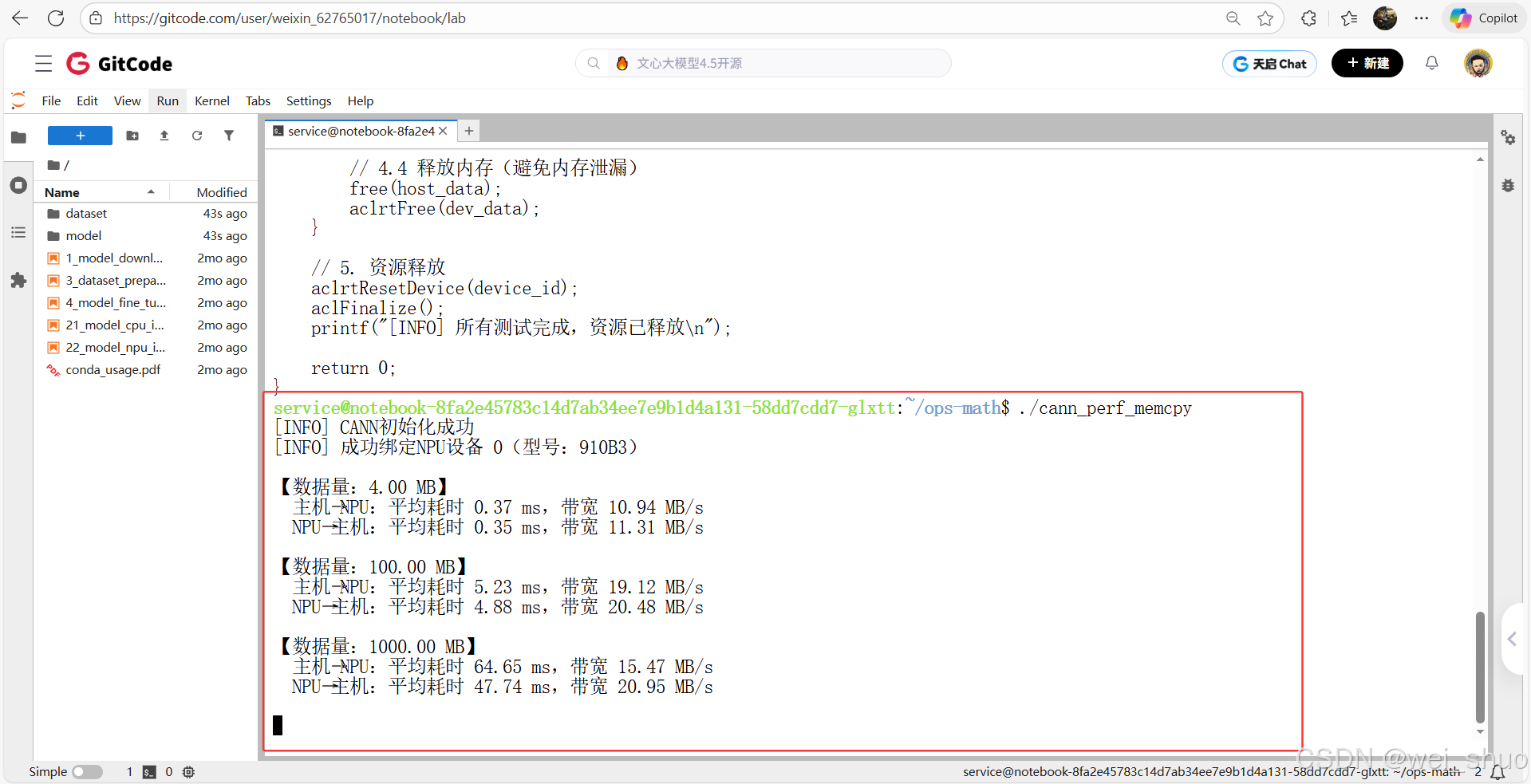1531x784 pixels.
Task: Upload files to the file browser
Action: 164,136
